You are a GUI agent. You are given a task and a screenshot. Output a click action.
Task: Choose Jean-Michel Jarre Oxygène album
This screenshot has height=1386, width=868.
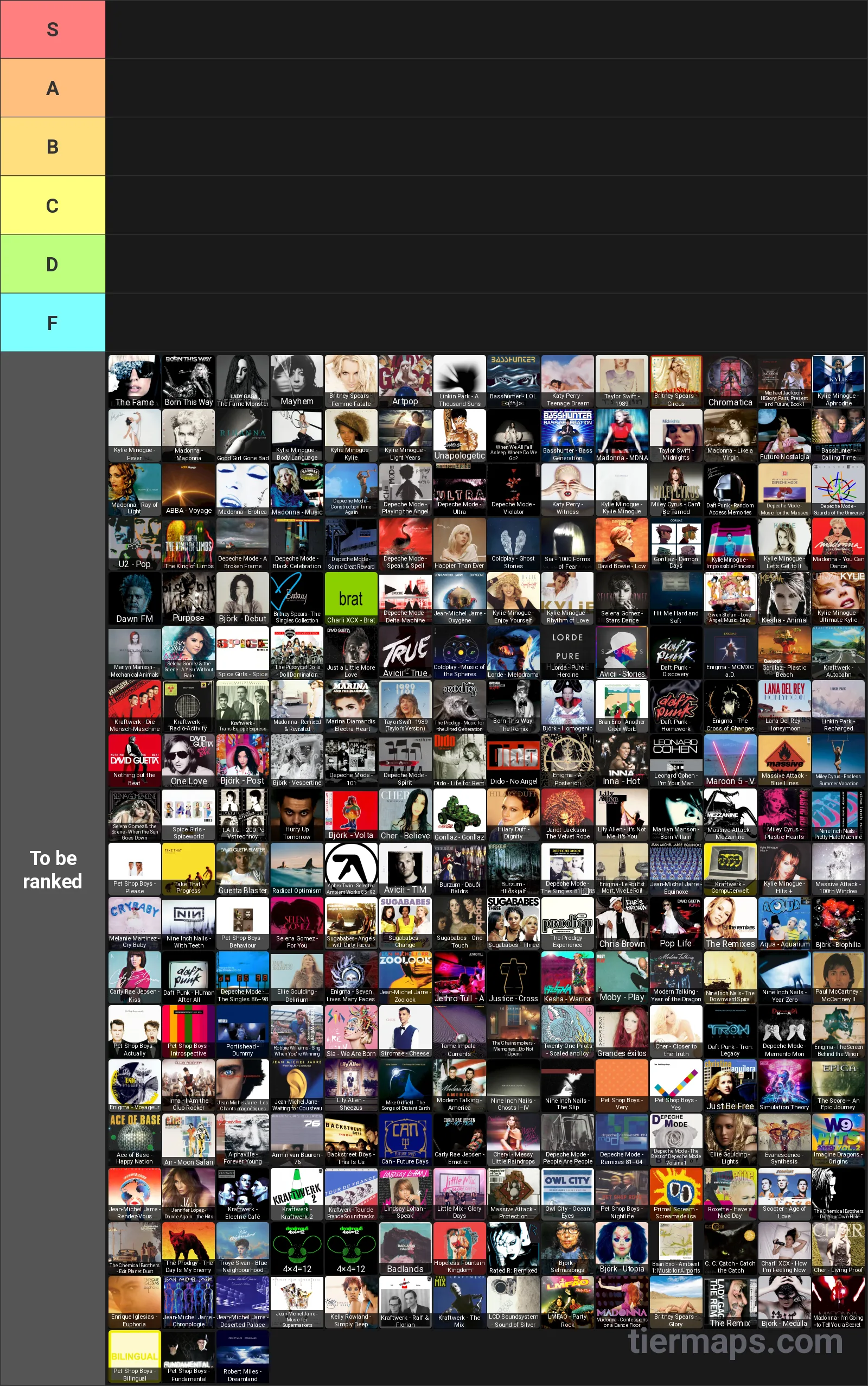pos(459,598)
